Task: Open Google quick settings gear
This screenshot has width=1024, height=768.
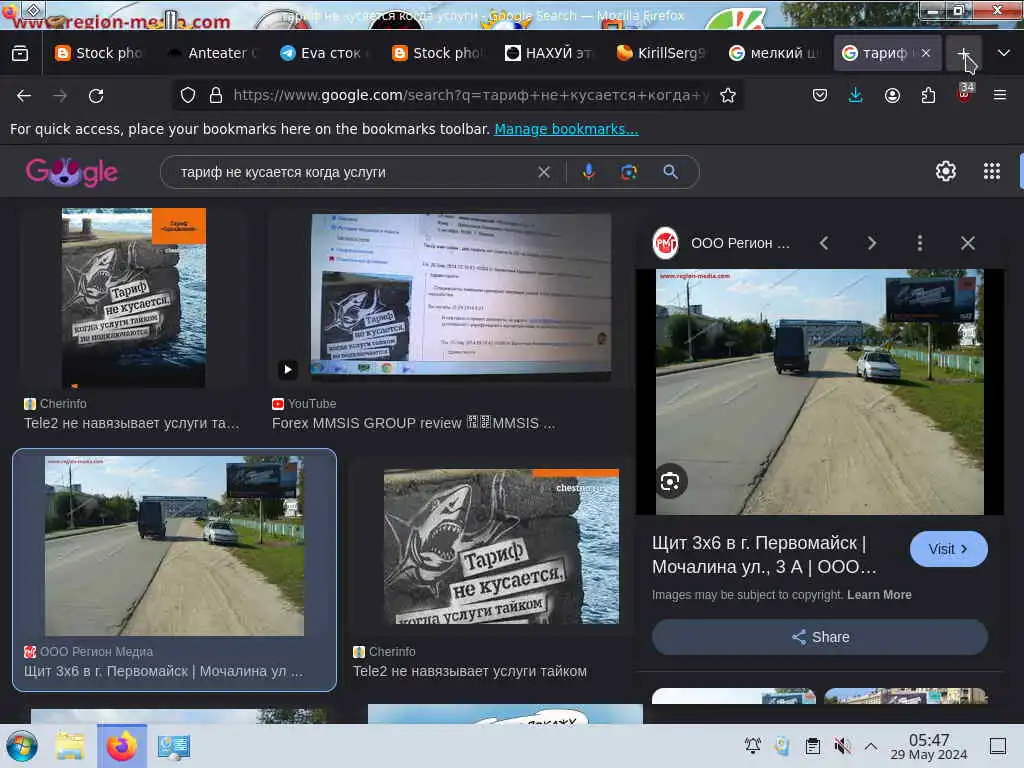Action: point(946,172)
